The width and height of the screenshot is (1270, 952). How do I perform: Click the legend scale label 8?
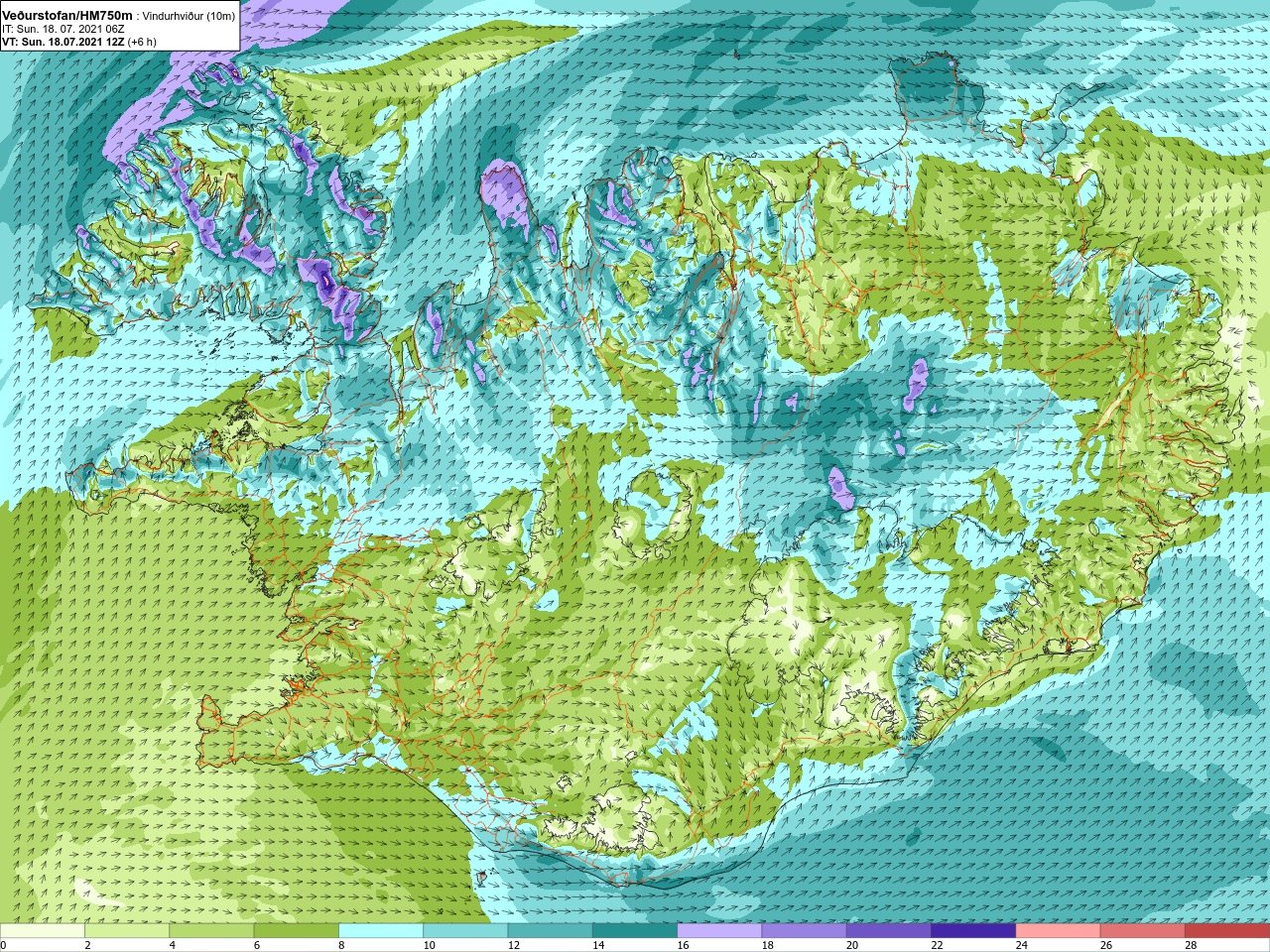coord(340,945)
